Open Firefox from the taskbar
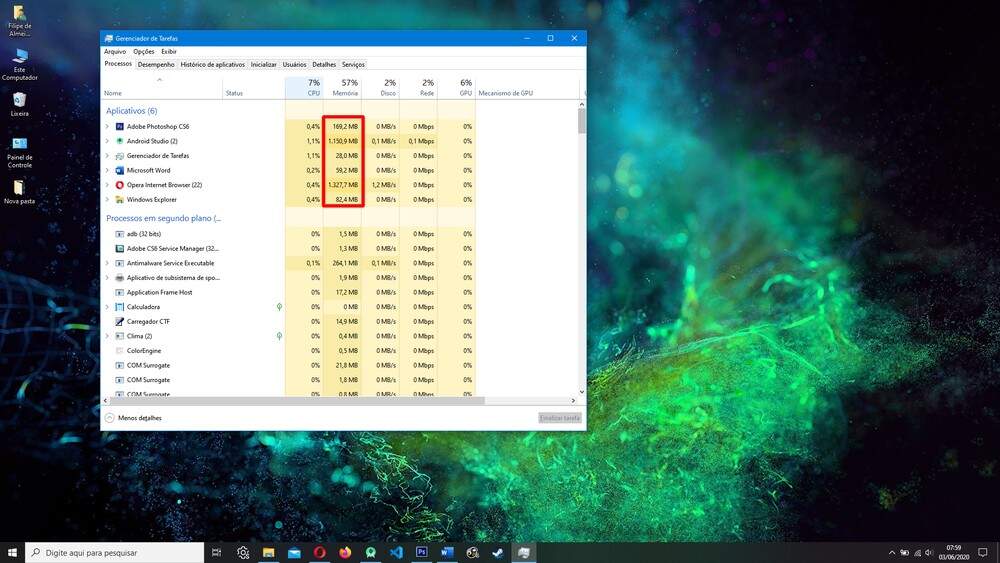The width and height of the screenshot is (1000, 563). (x=345, y=552)
